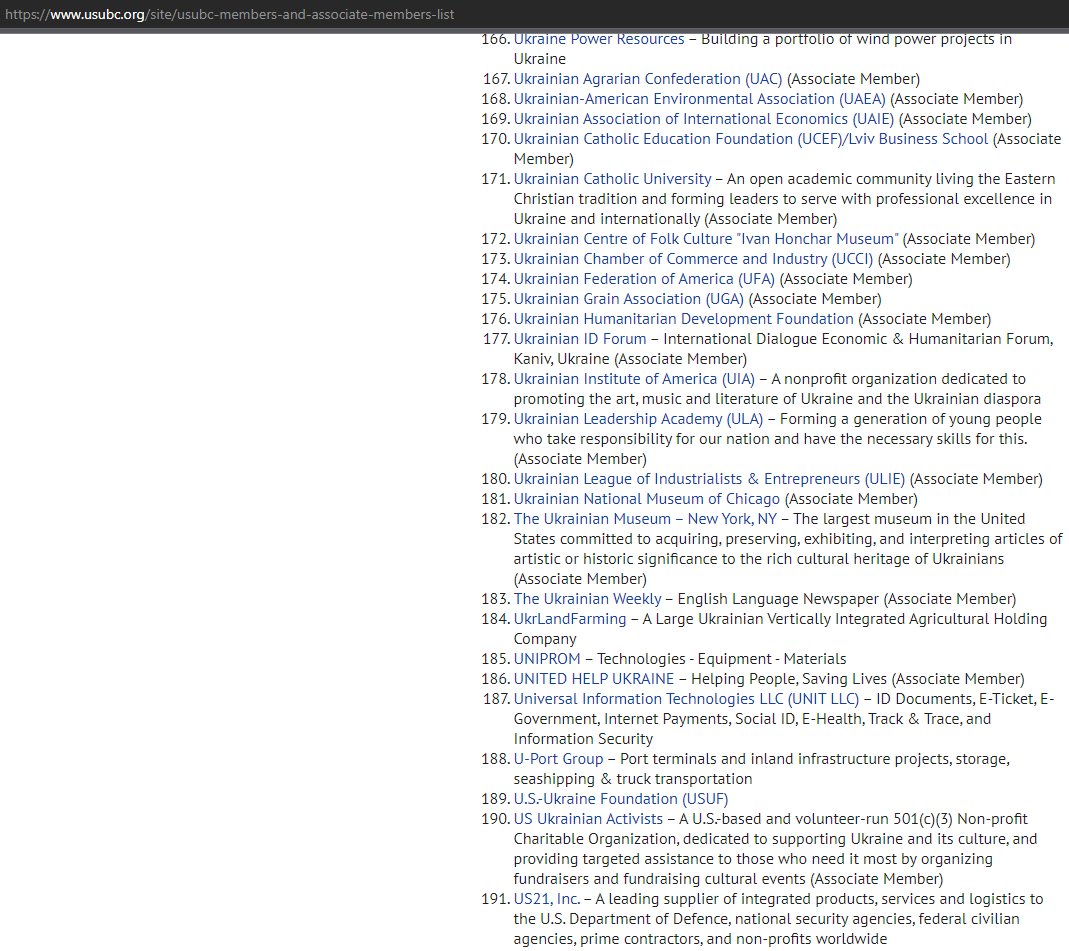The image size is (1069, 951).
Task: Click text 'Technologies - Equipment - Materials'
Action: (x=721, y=659)
